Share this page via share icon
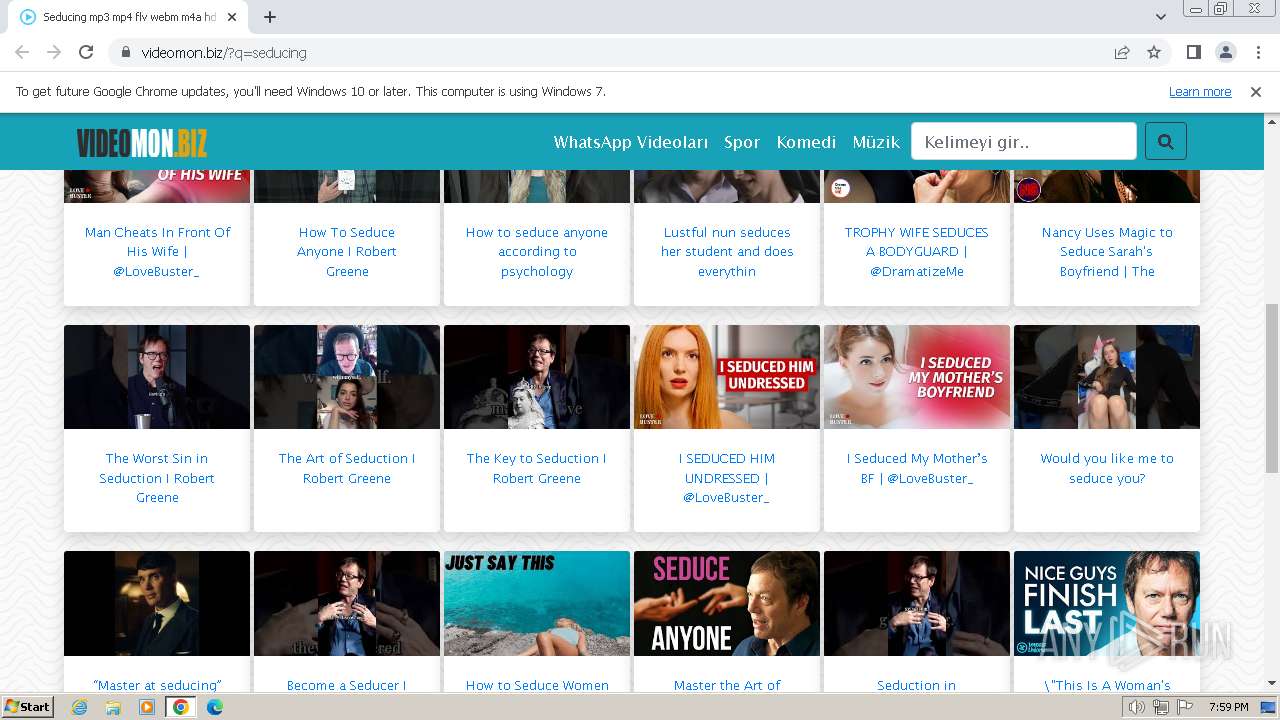1280x720 pixels. click(1122, 52)
